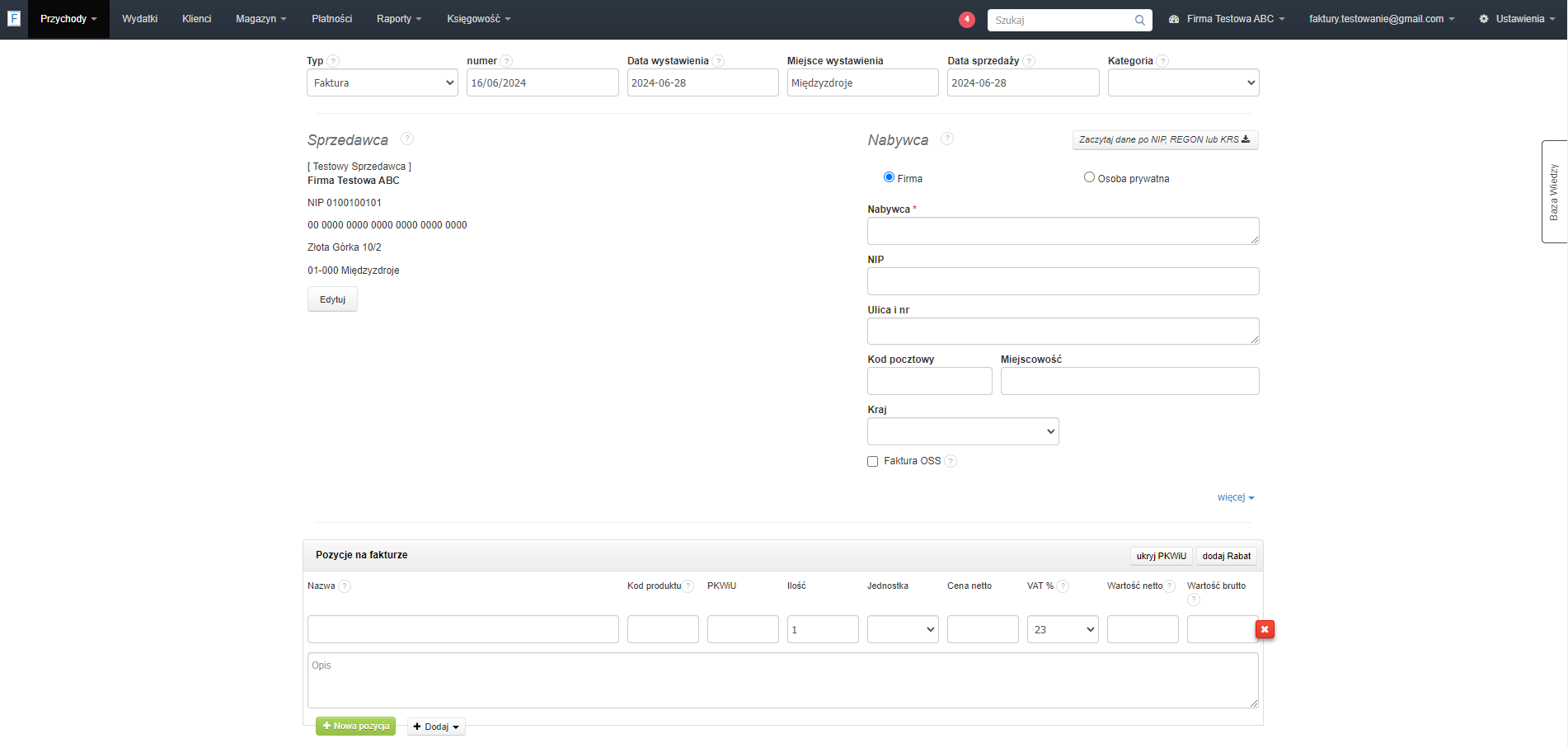This screenshot has width=1568, height=748.
Task: Click help icon beside VAT % column
Action: click(1063, 586)
